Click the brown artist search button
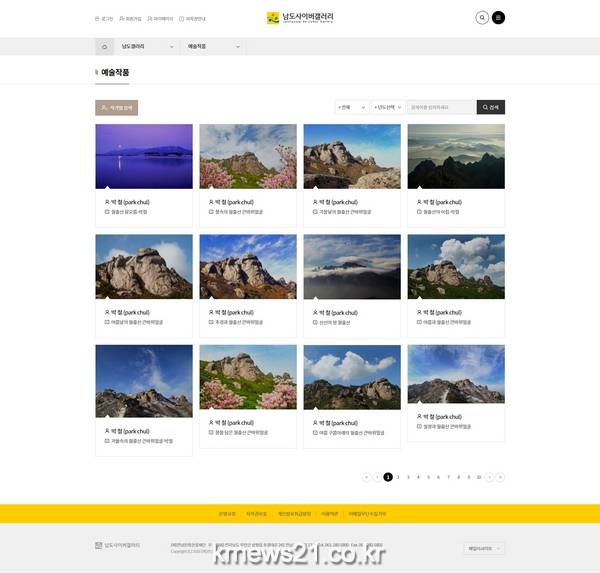The image size is (600, 573). 116,107
